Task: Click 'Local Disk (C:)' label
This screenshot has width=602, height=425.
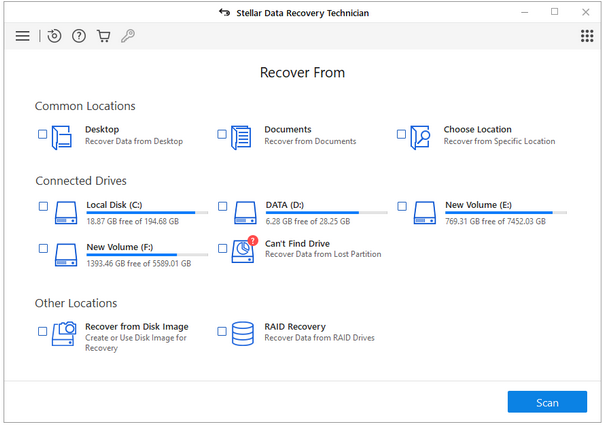Action: click(114, 205)
